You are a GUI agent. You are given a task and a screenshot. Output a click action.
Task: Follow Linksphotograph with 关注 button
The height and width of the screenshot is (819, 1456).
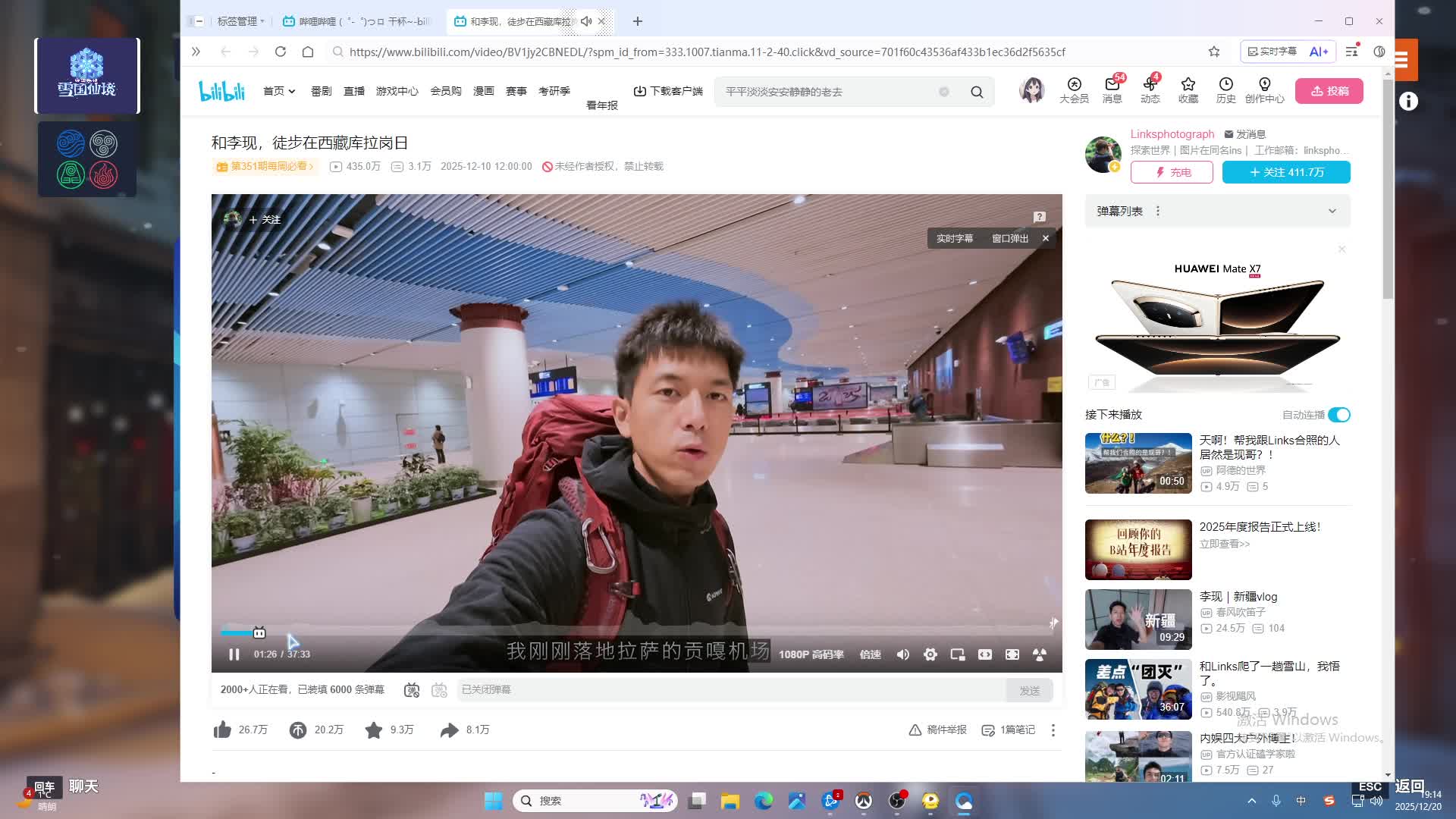click(x=1285, y=172)
